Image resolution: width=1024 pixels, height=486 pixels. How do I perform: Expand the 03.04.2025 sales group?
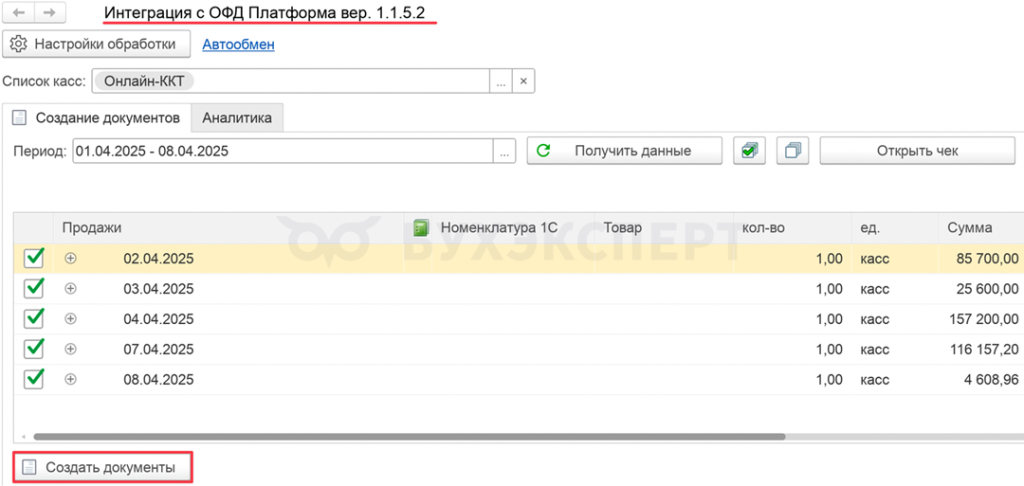(x=71, y=288)
